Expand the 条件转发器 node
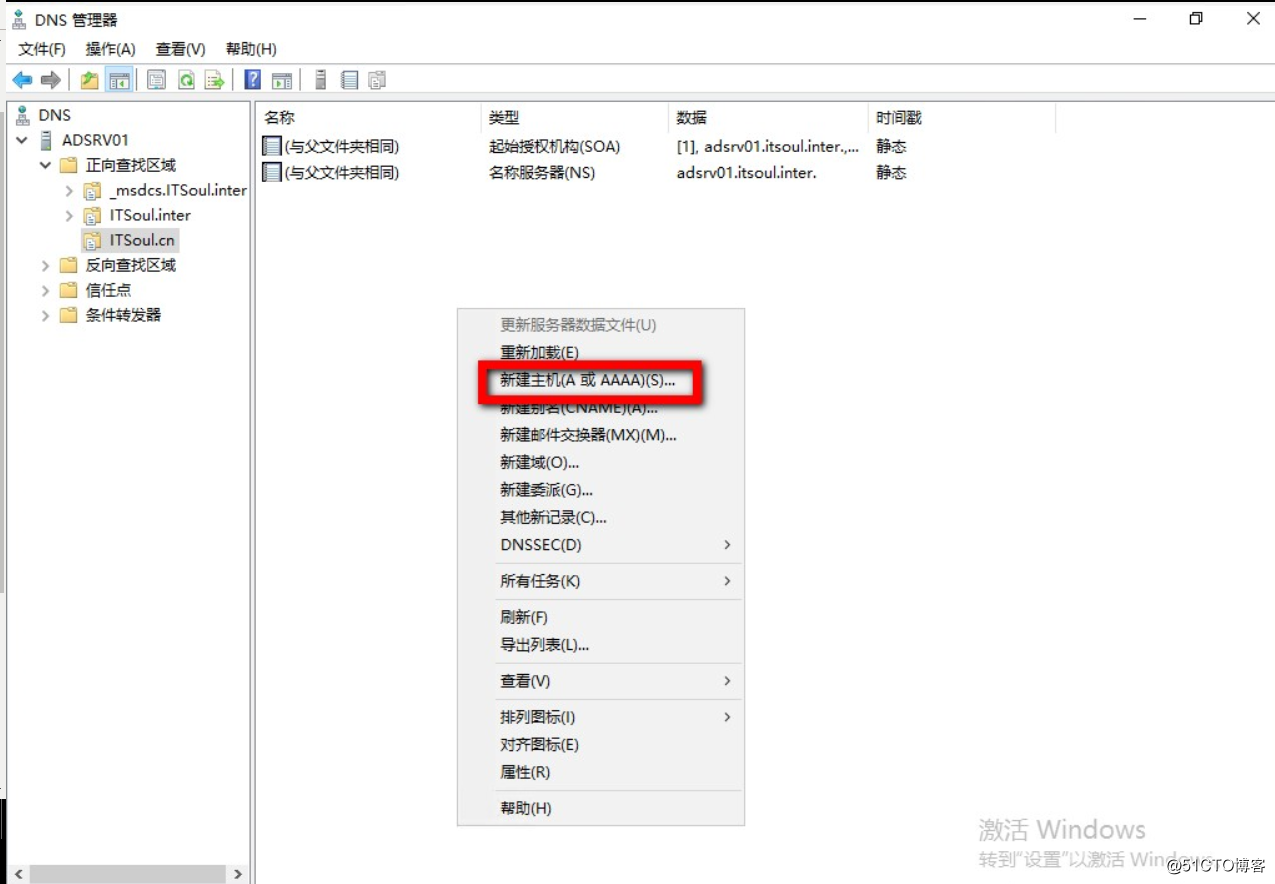Viewport: 1275px width, 884px height. click(46, 315)
